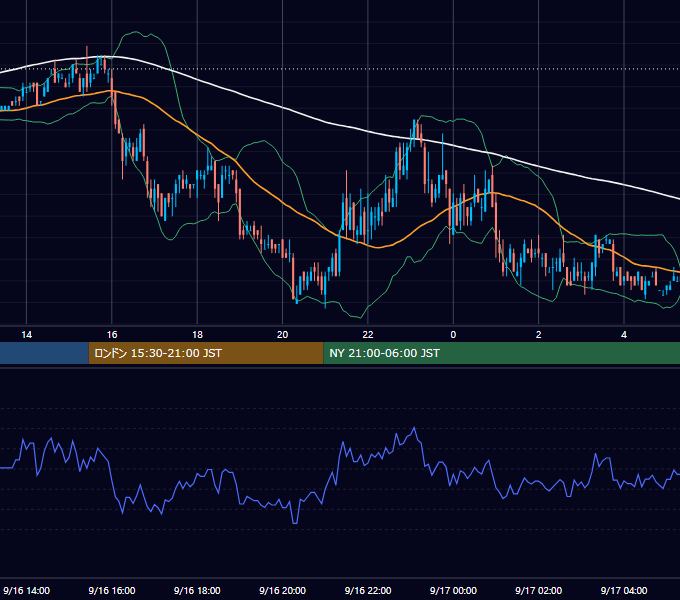The width and height of the screenshot is (680, 600).
Task: Click the 9/17 00:00 date label
Action: click(x=453, y=590)
